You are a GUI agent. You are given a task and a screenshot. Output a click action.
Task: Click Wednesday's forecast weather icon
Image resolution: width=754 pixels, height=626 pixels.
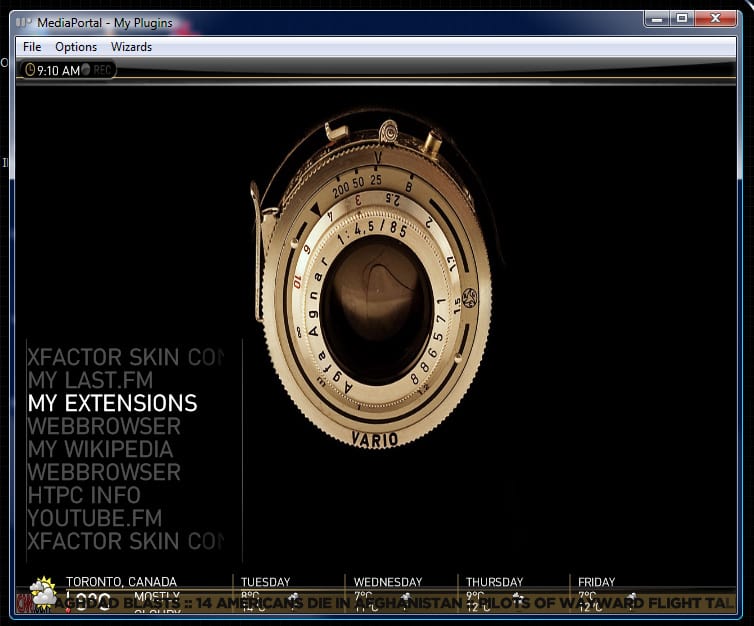tap(406, 597)
